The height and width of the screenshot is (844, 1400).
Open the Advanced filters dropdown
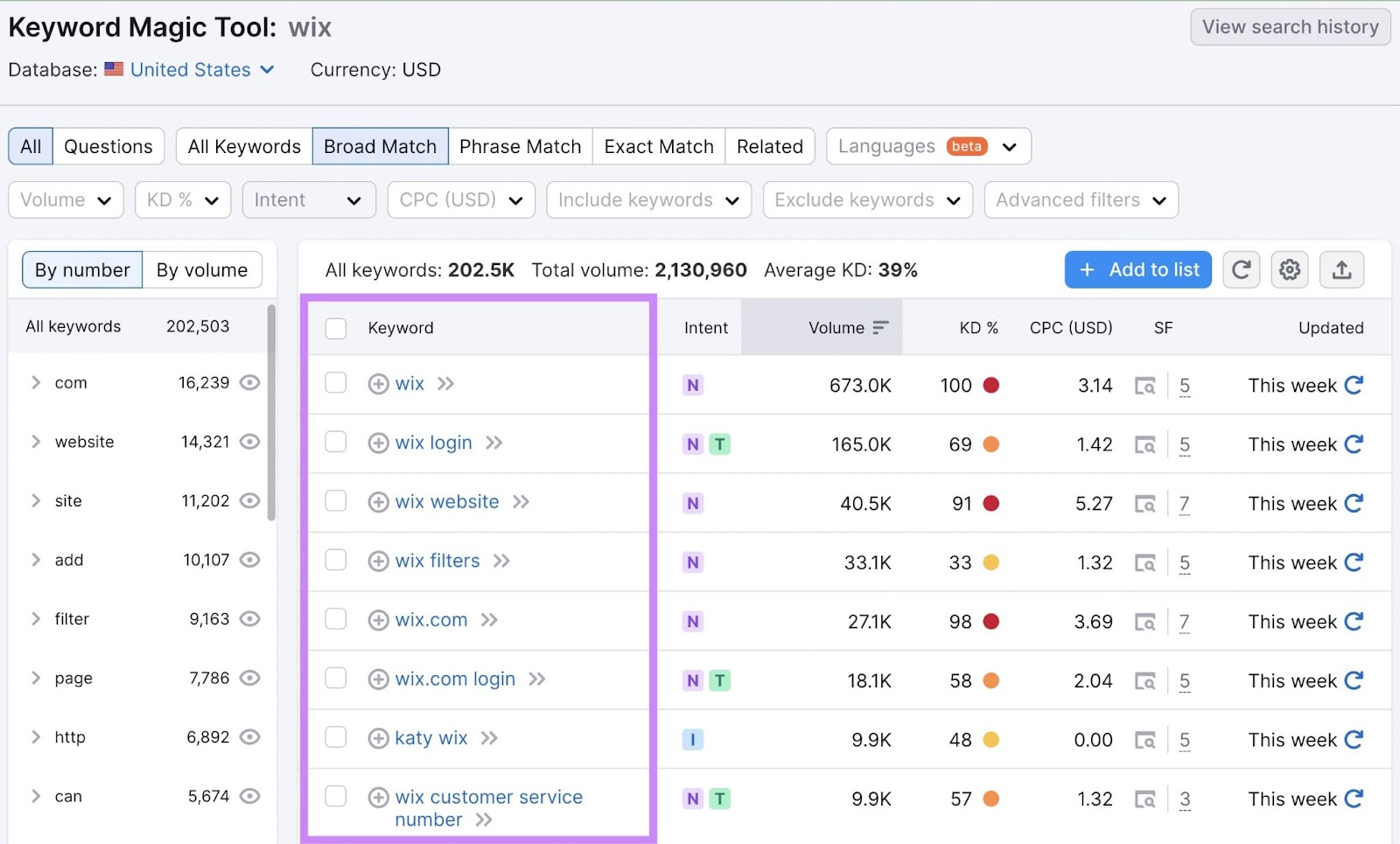click(x=1081, y=199)
